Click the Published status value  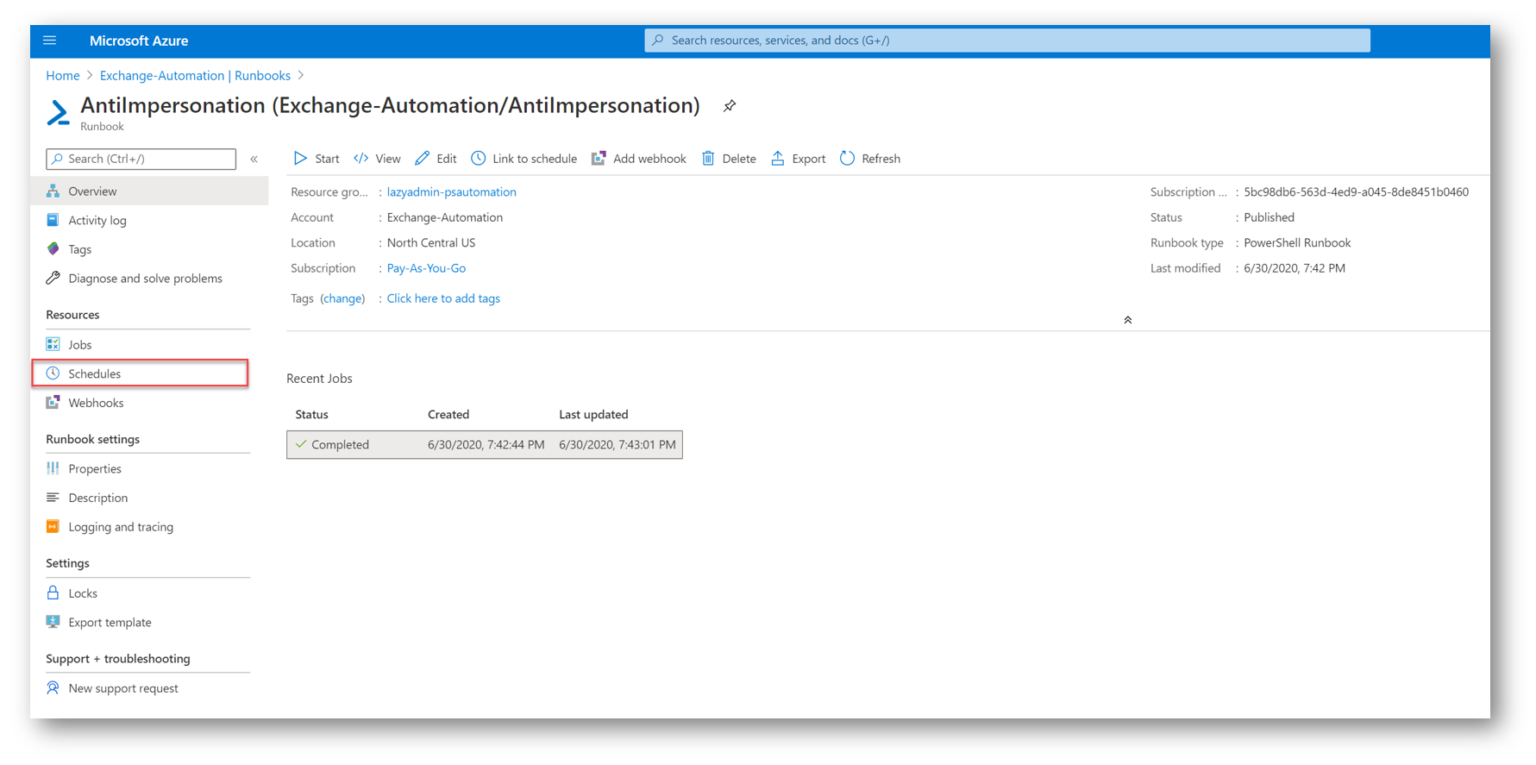pyautogui.click(x=1269, y=217)
